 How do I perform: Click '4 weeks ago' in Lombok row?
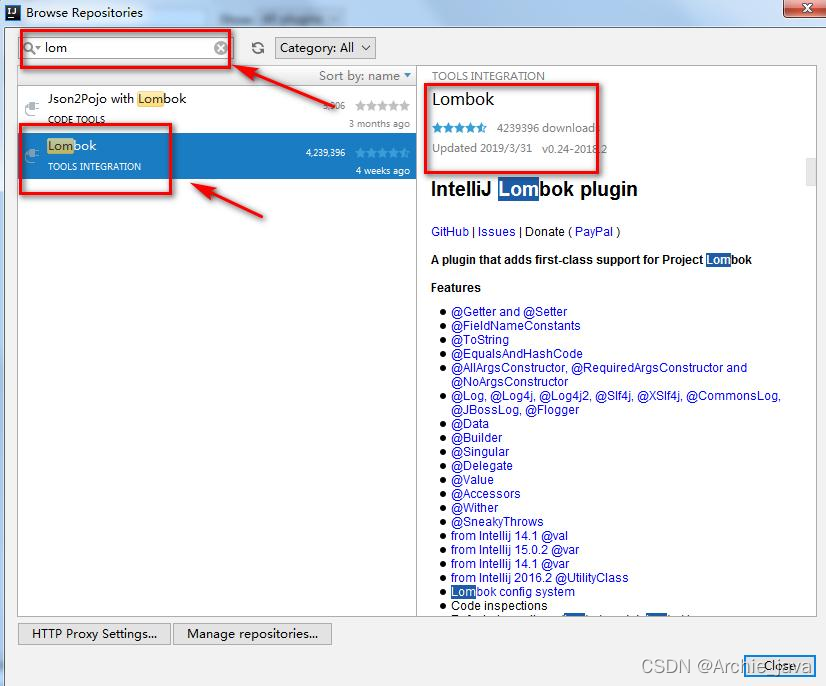(x=382, y=171)
